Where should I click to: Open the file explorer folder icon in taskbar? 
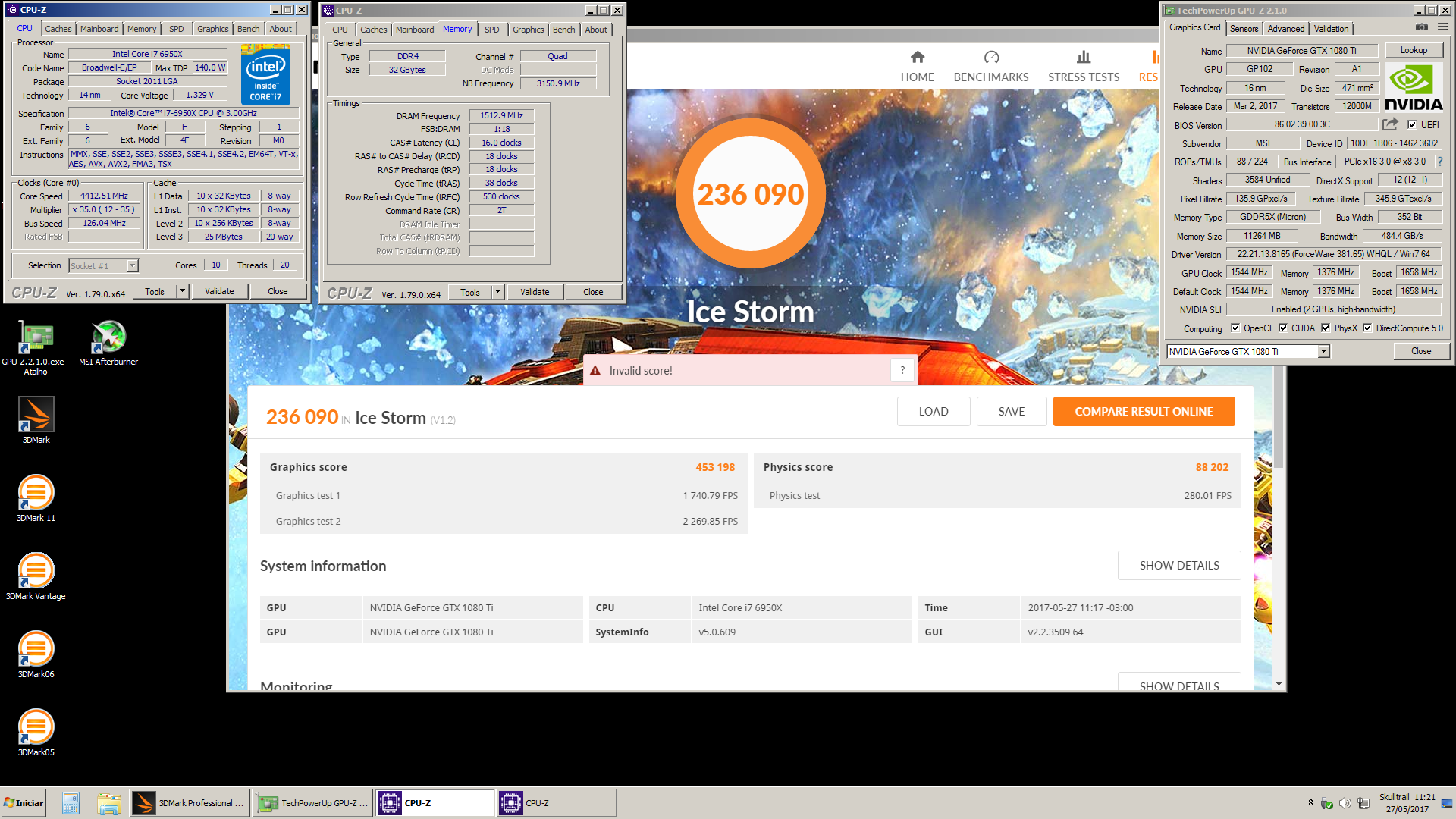pos(109,803)
